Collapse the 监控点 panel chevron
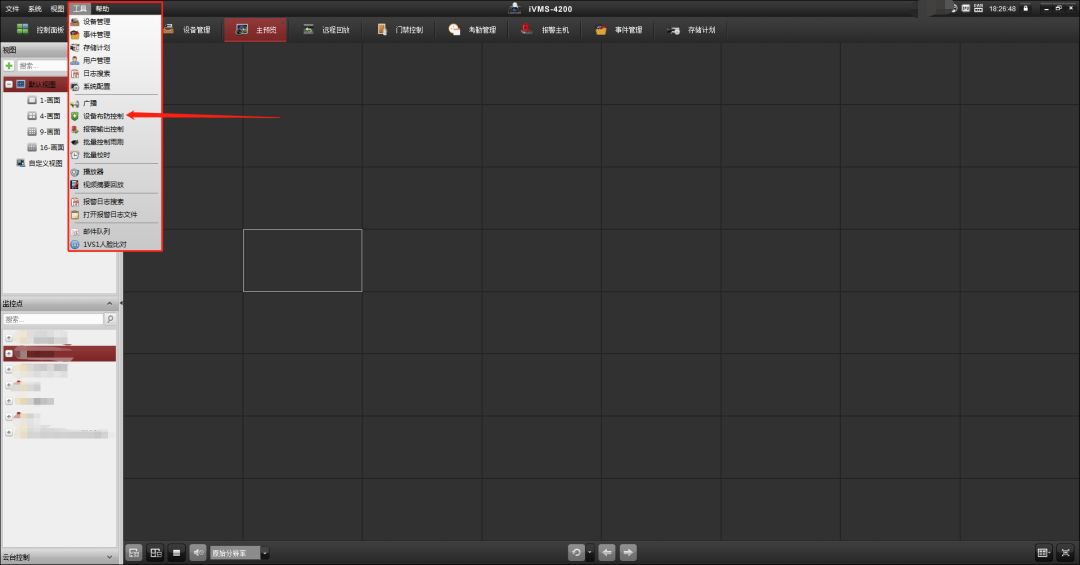Viewport: 1080px width, 565px height. point(109,304)
